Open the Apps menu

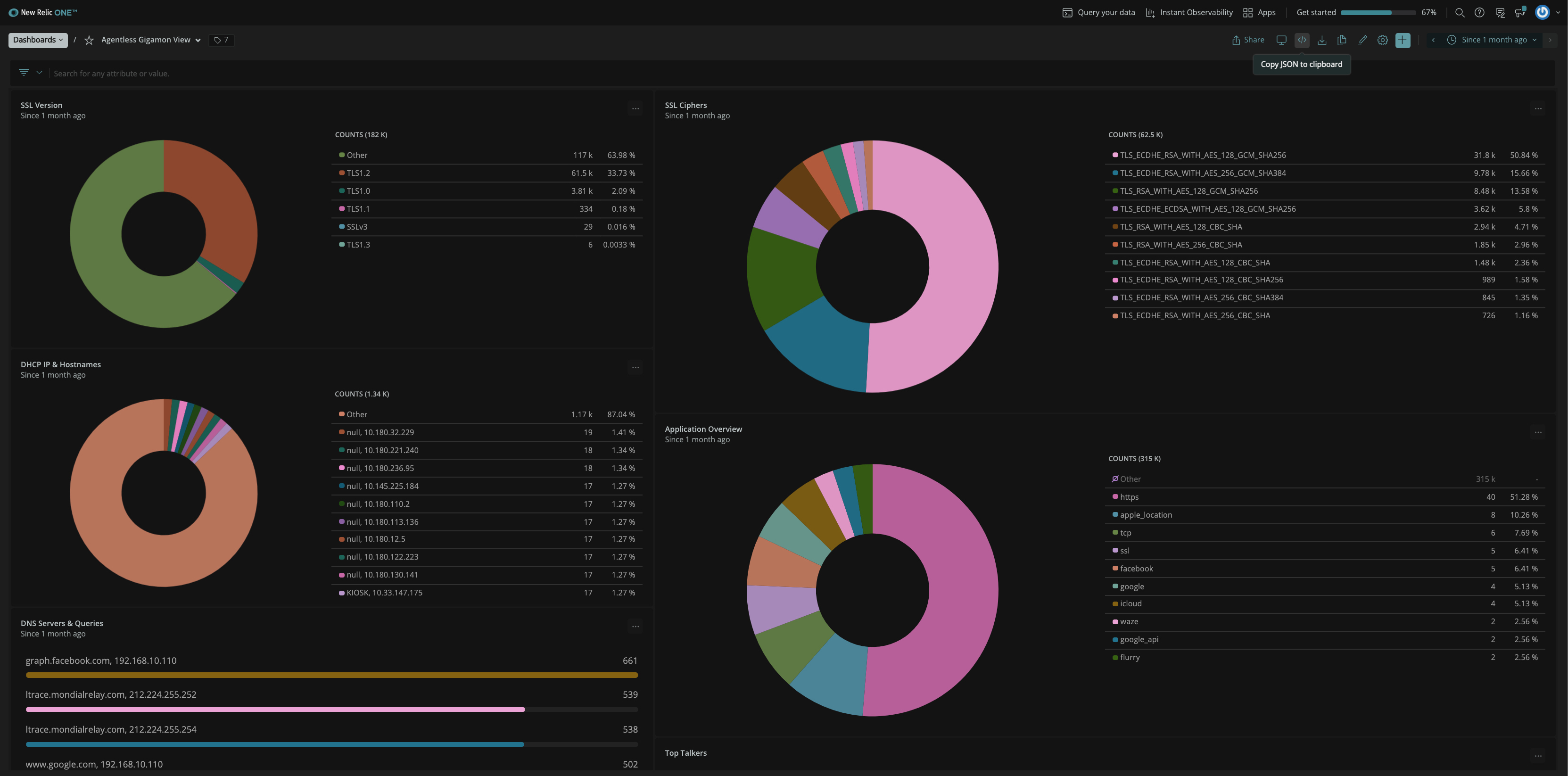[1259, 13]
